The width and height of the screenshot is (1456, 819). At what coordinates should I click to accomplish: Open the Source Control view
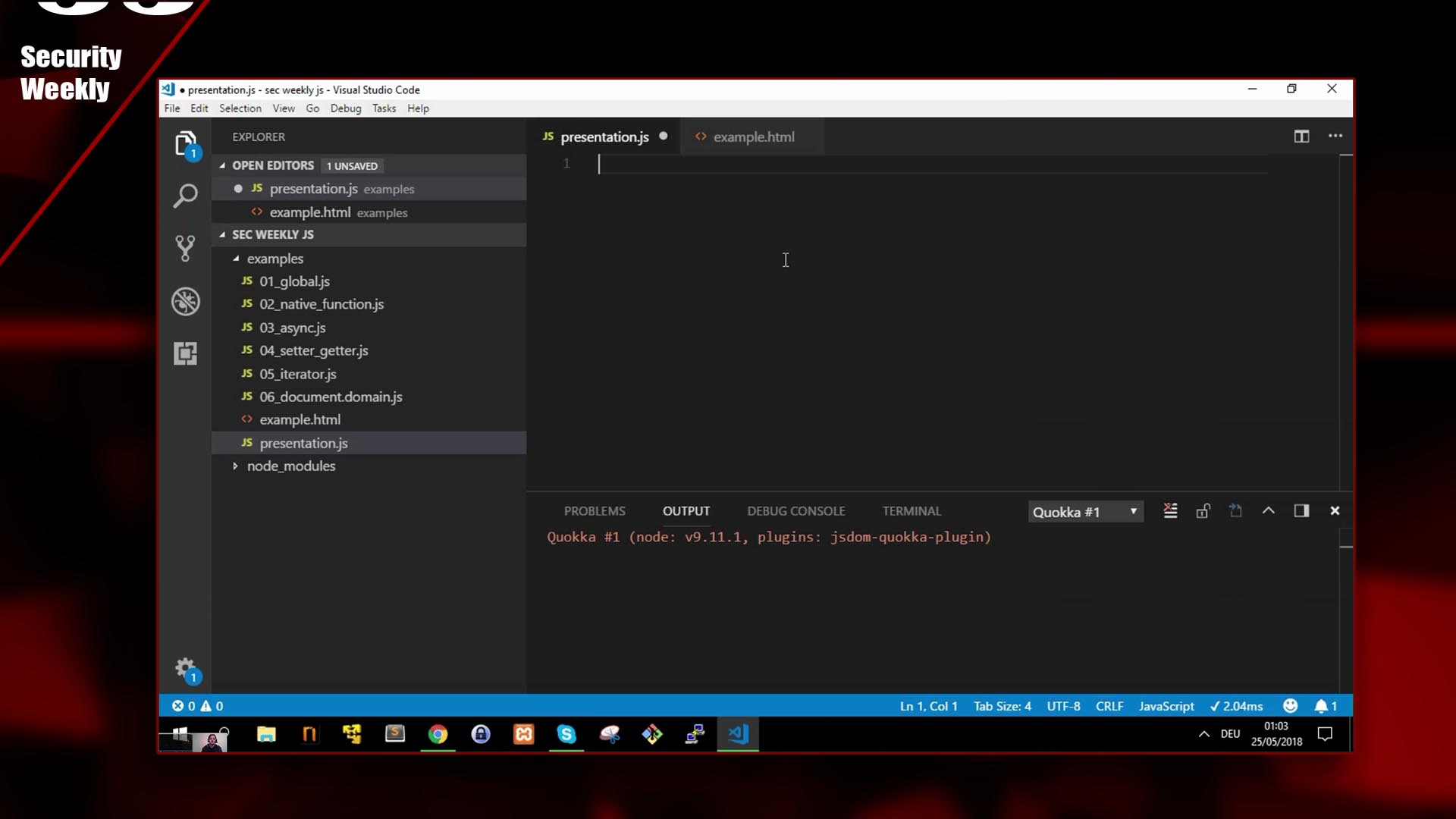pyautogui.click(x=186, y=248)
